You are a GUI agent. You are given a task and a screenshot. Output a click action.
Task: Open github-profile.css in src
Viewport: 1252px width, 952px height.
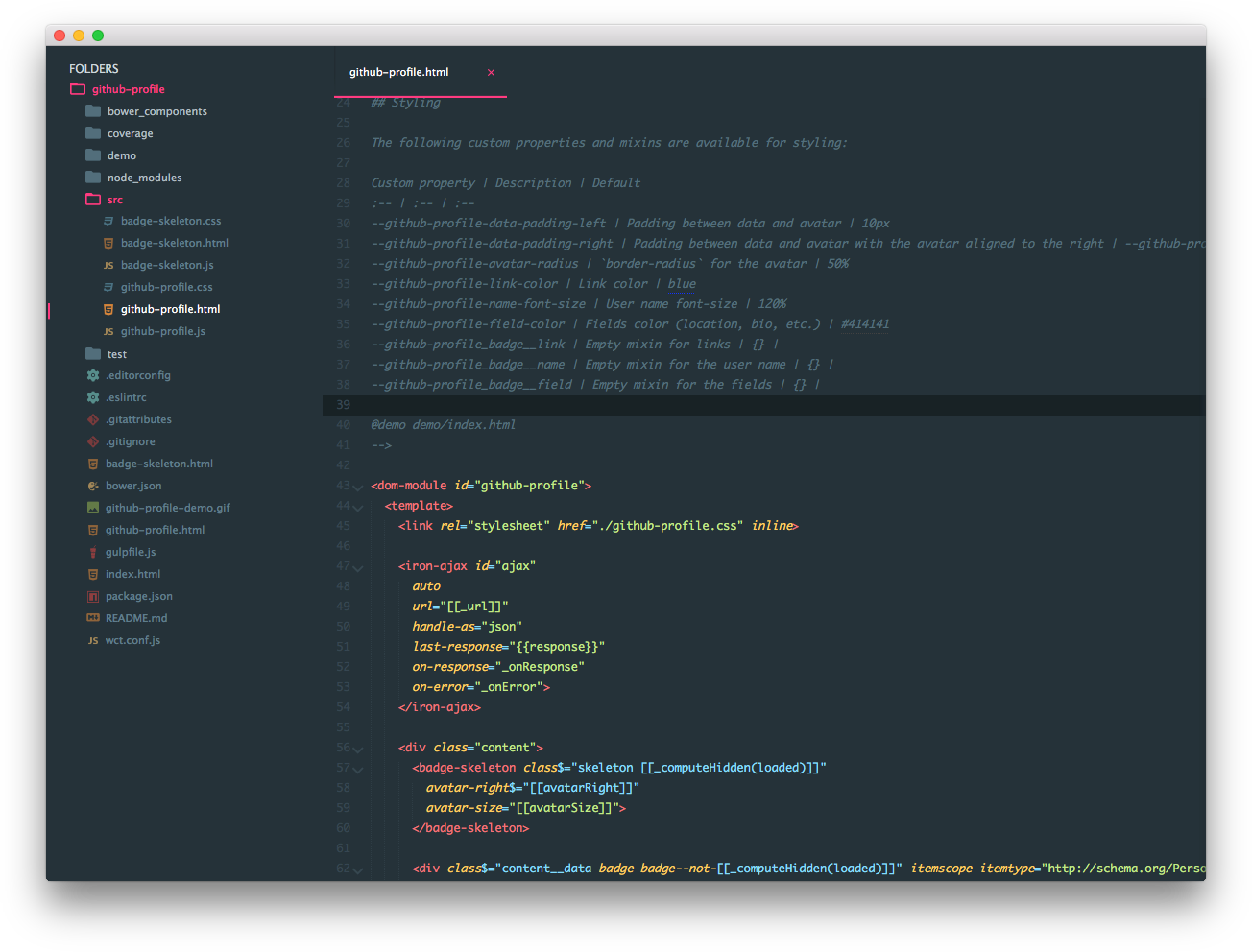[167, 287]
